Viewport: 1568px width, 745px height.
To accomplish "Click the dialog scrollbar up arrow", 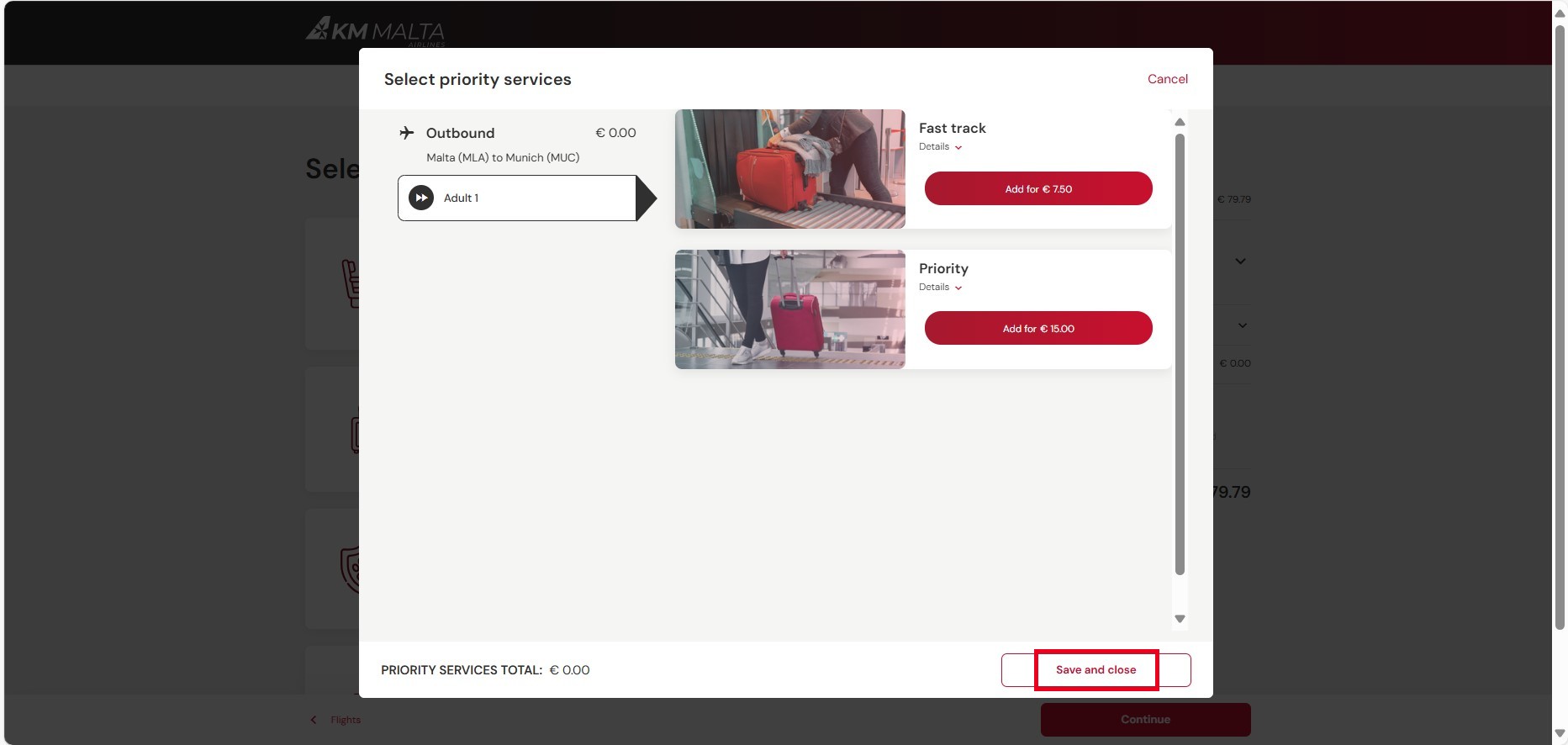I will [1180, 122].
